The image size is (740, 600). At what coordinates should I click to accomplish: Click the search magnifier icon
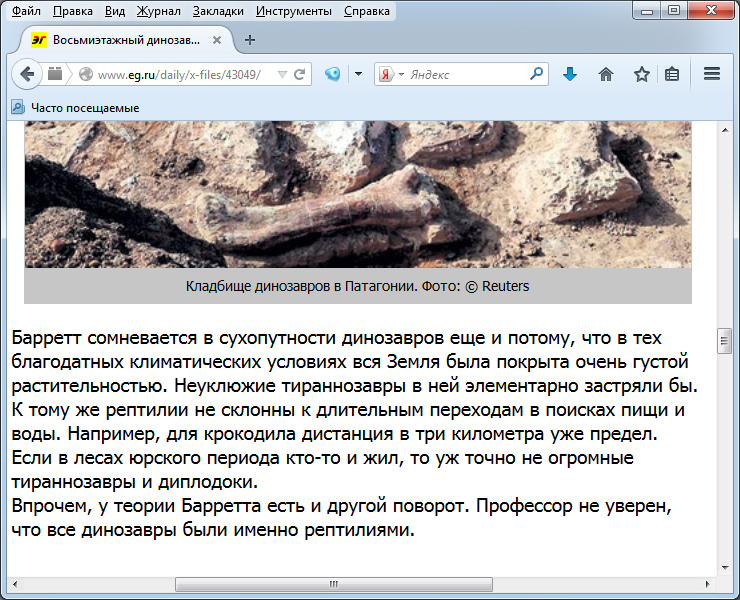pyautogui.click(x=537, y=74)
